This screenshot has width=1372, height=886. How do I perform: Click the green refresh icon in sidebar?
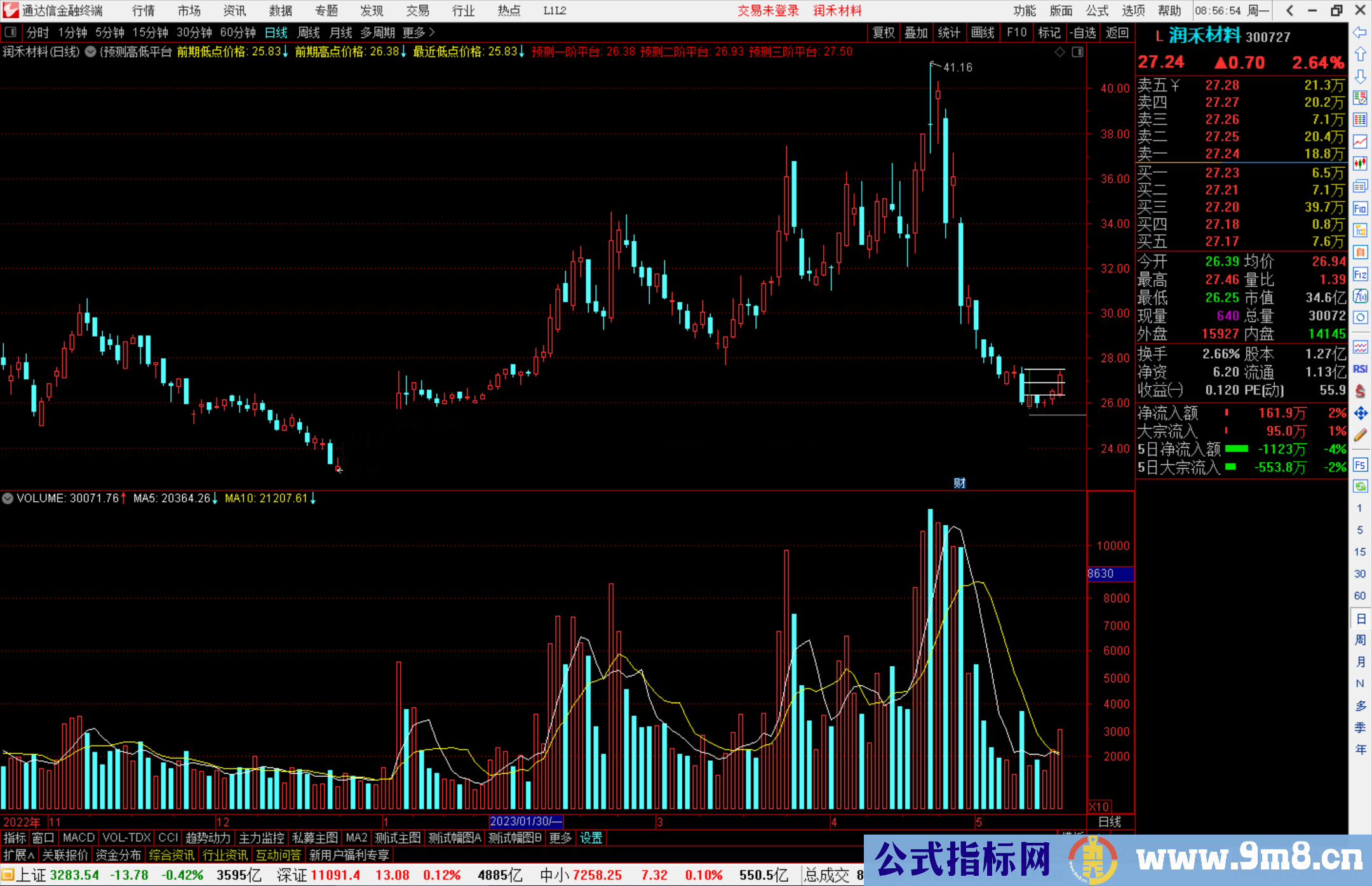pos(1360,487)
